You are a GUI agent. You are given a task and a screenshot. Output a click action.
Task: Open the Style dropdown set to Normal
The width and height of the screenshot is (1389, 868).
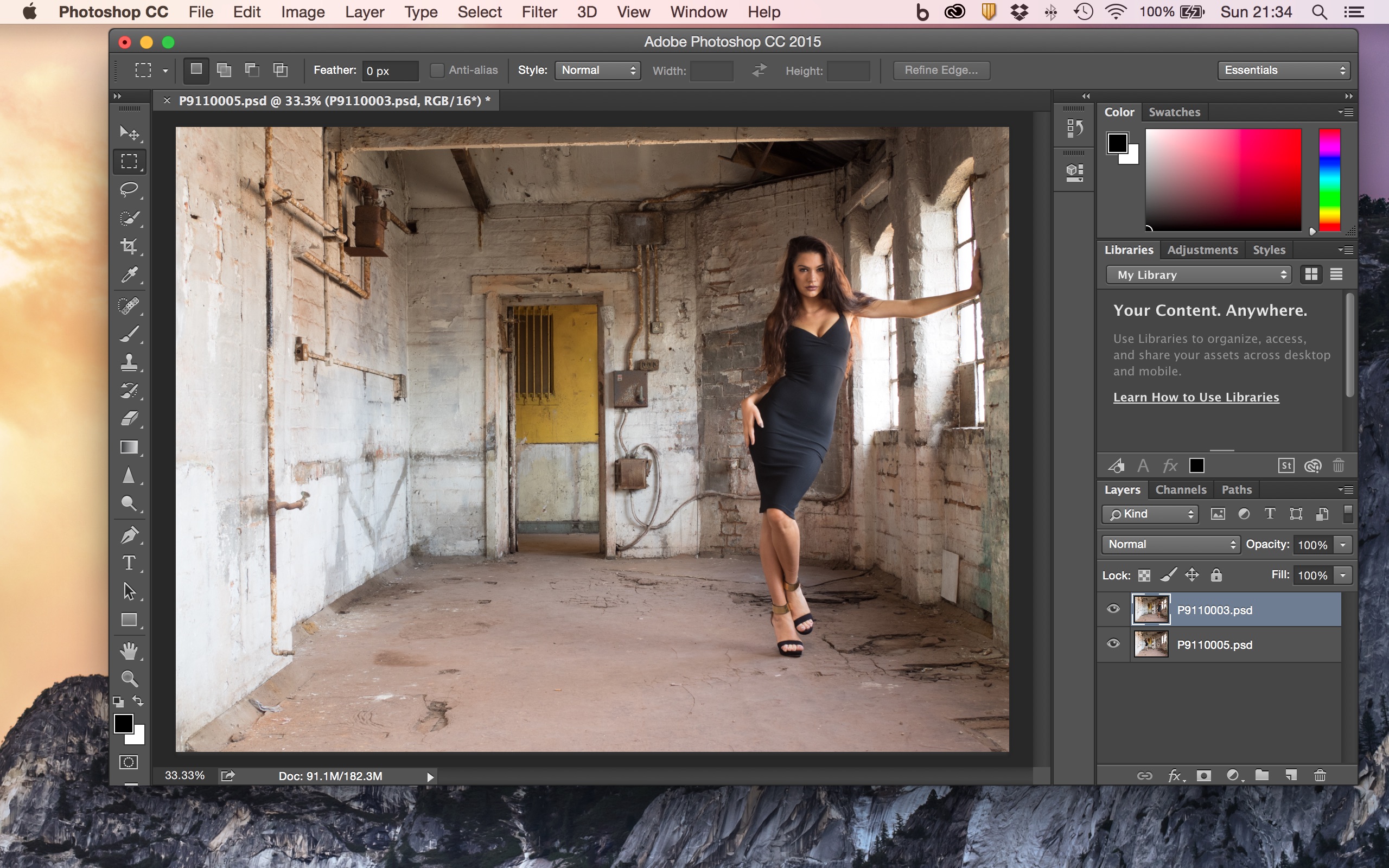click(597, 71)
